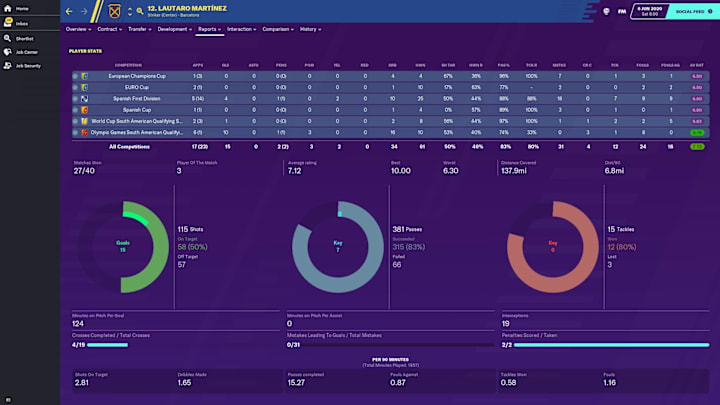Click the green Olympic Games rating badge
This screenshot has width=720, height=405.
coord(697,132)
